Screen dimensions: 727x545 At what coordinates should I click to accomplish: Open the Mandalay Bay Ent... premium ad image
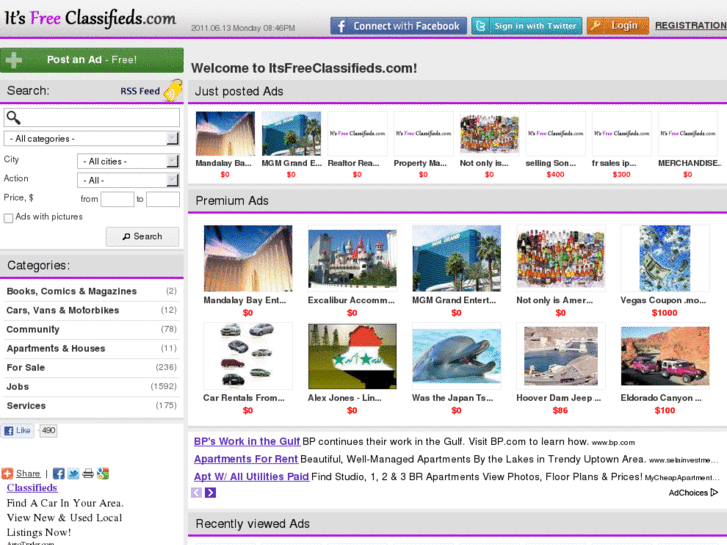(x=248, y=258)
